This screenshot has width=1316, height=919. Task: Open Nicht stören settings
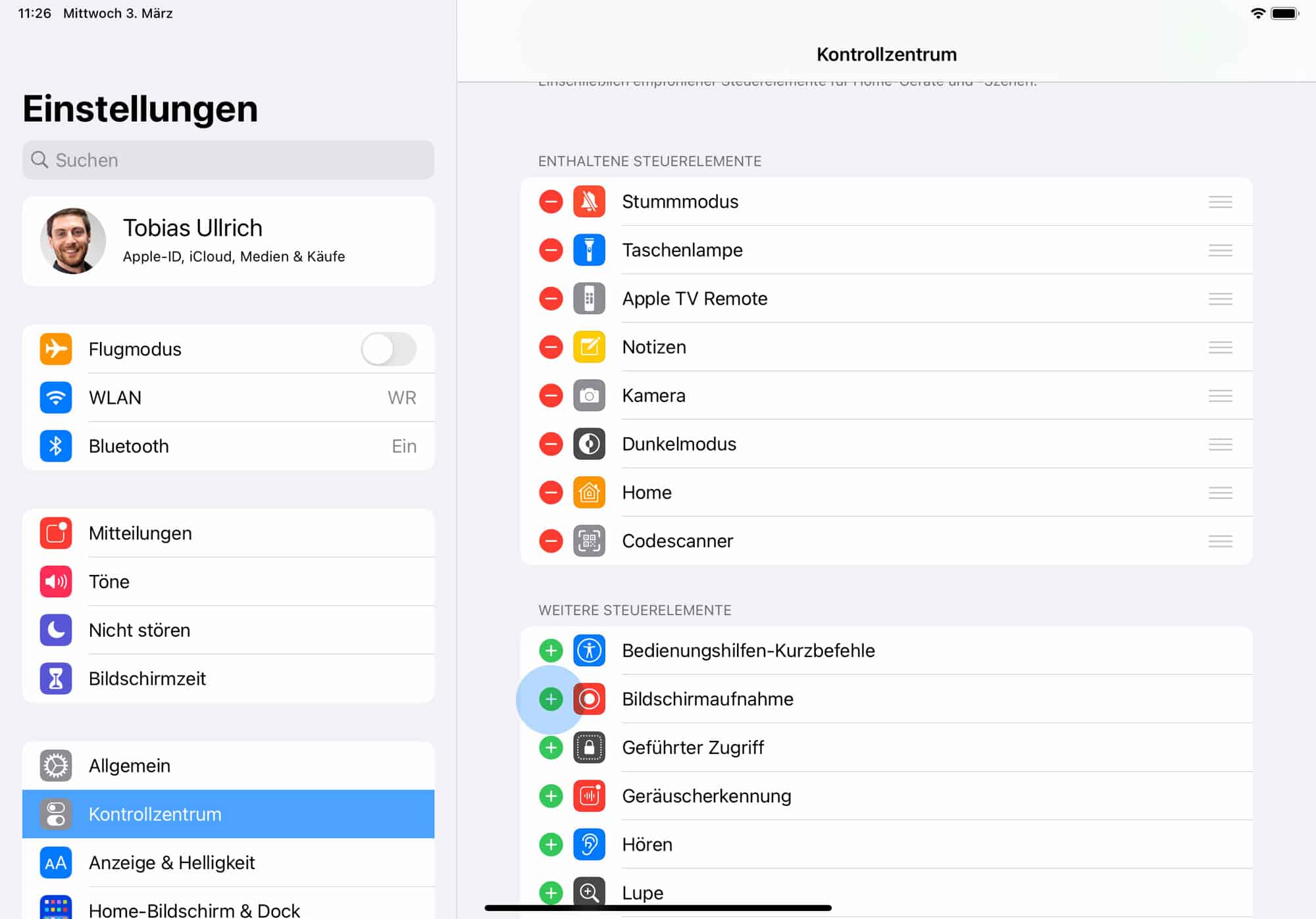click(228, 630)
